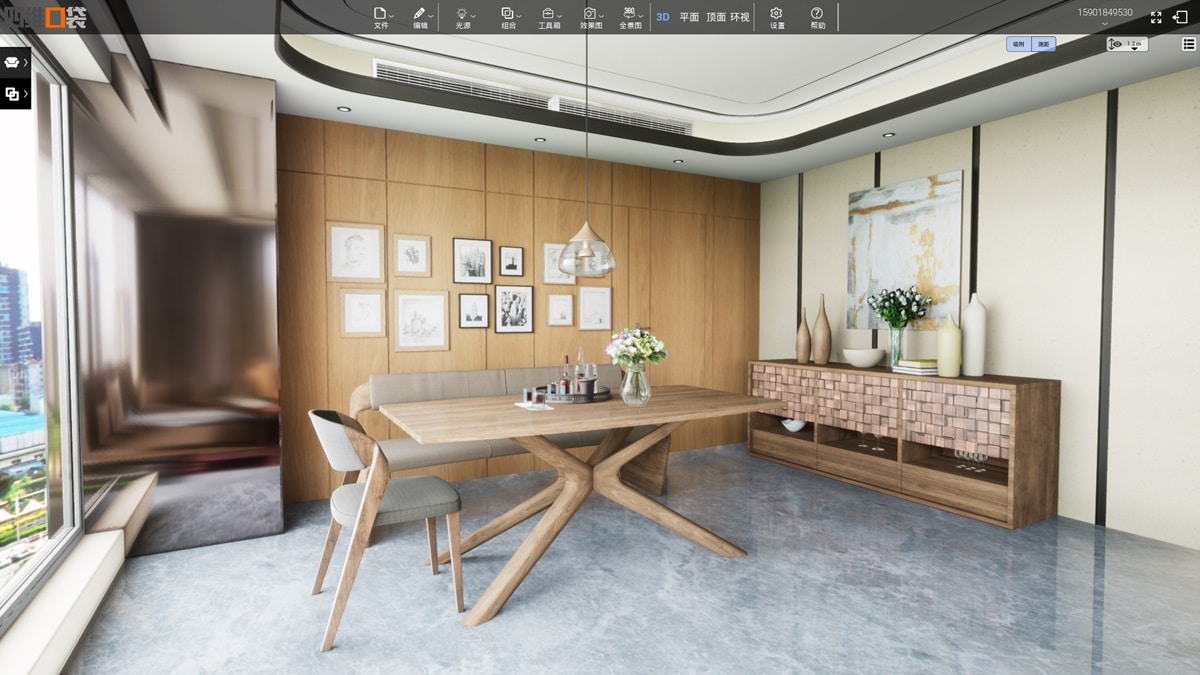Image resolution: width=1200 pixels, height=675 pixels.
Task: Select the 顶面 ceiling view
Action: [715, 17]
